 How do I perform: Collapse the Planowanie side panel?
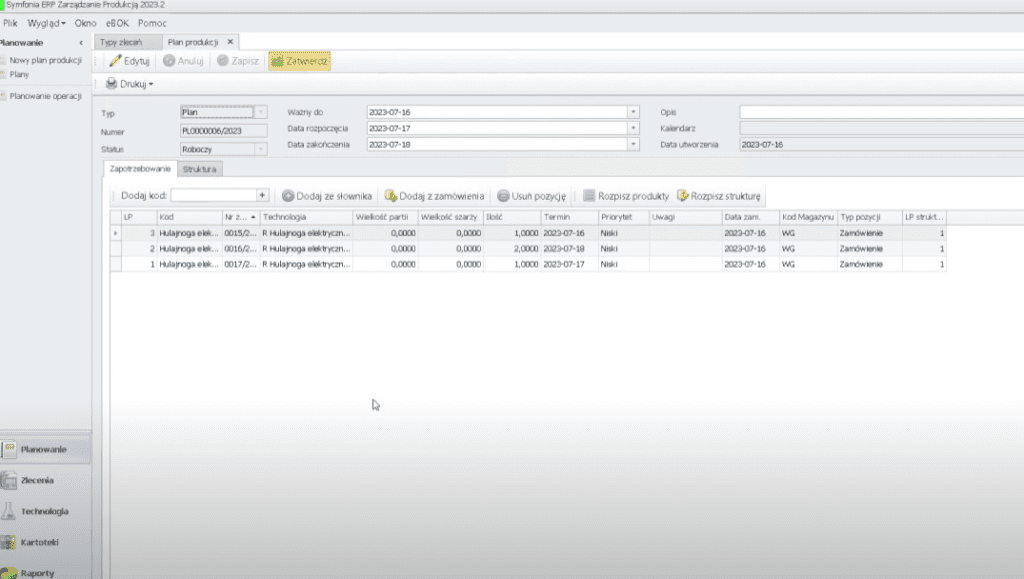click(81, 42)
